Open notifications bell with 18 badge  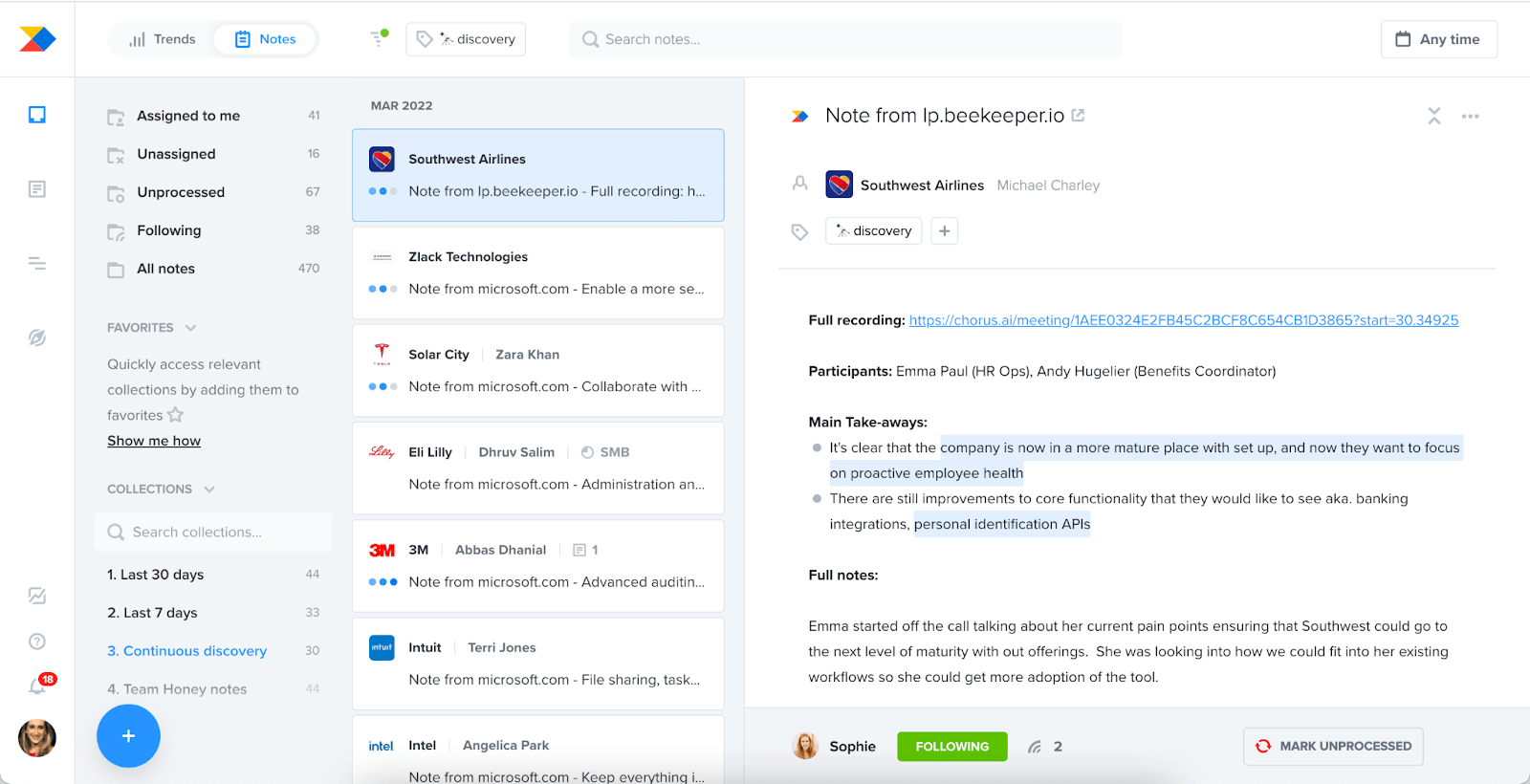[40, 685]
